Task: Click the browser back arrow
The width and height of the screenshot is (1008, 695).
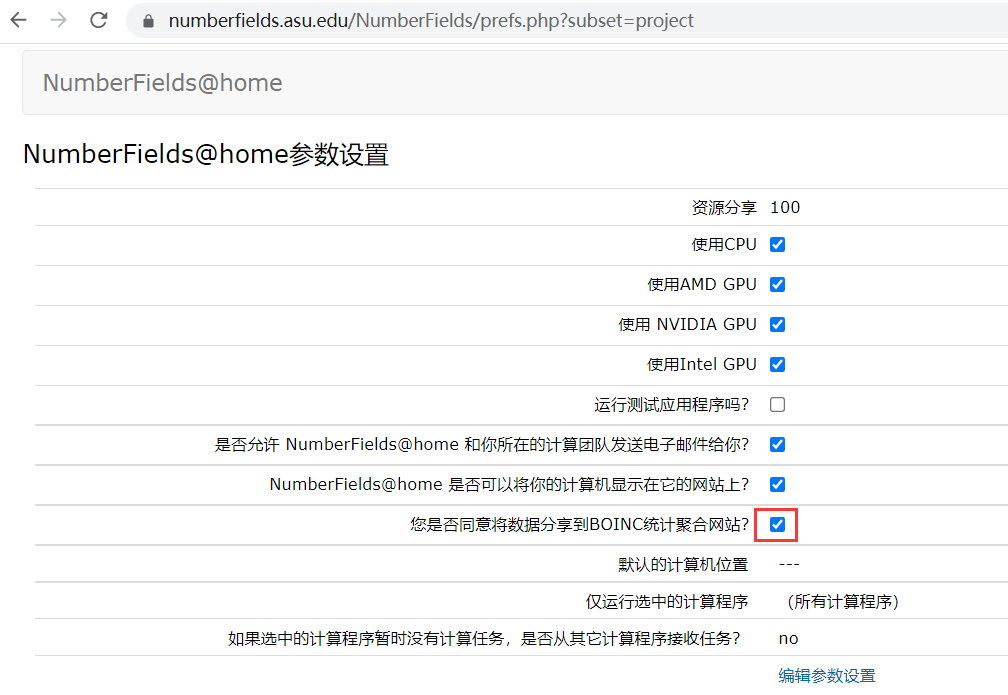Action: click(x=19, y=20)
